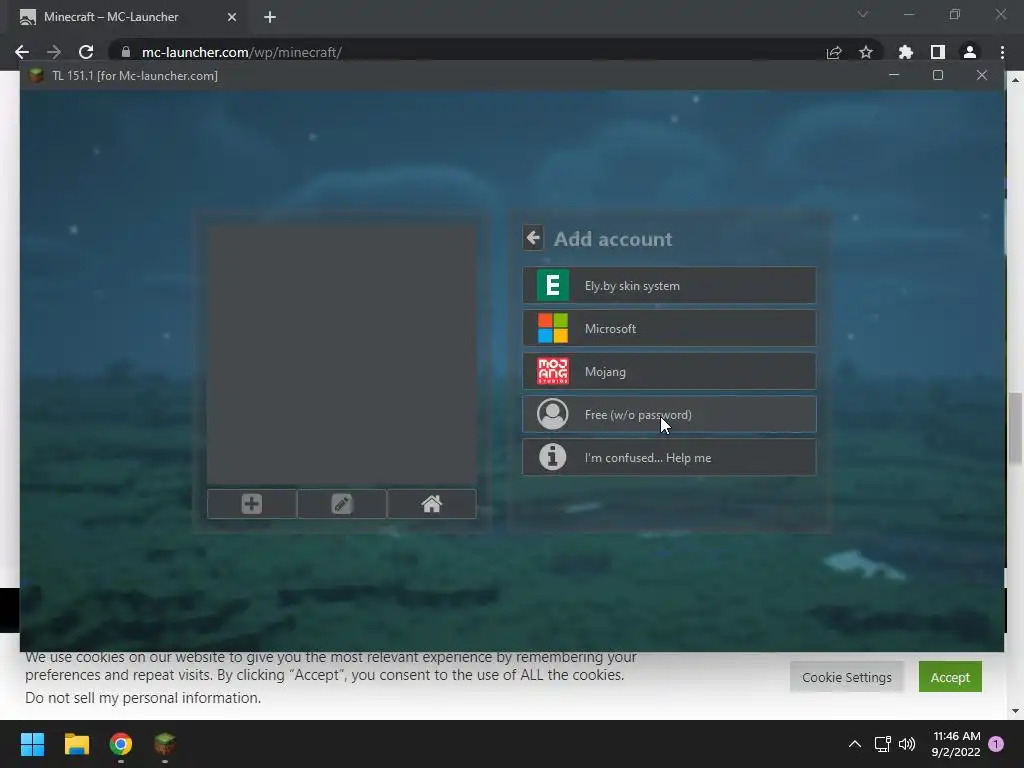Reload the mc-launcher page
The image size is (1024, 768).
point(86,52)
